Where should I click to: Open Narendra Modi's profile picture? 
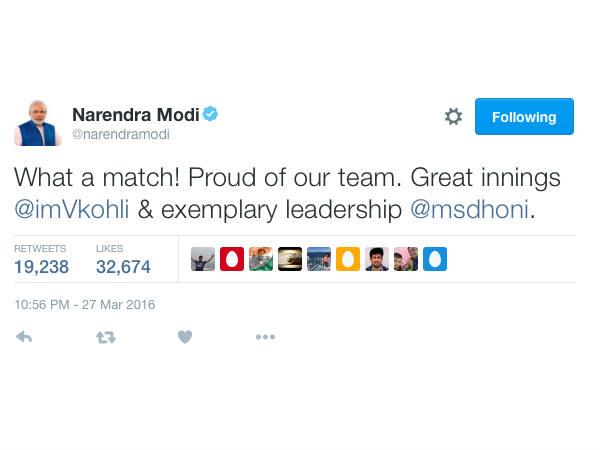pyautogui.click(x=38, y=123)
